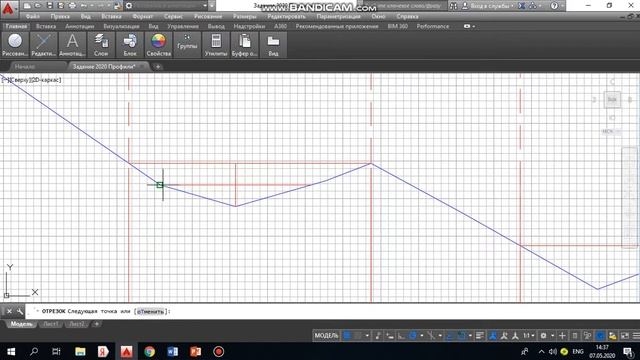
Task: Switch to the Вывод ribbon tab
Action: click(x=216, y=26)
